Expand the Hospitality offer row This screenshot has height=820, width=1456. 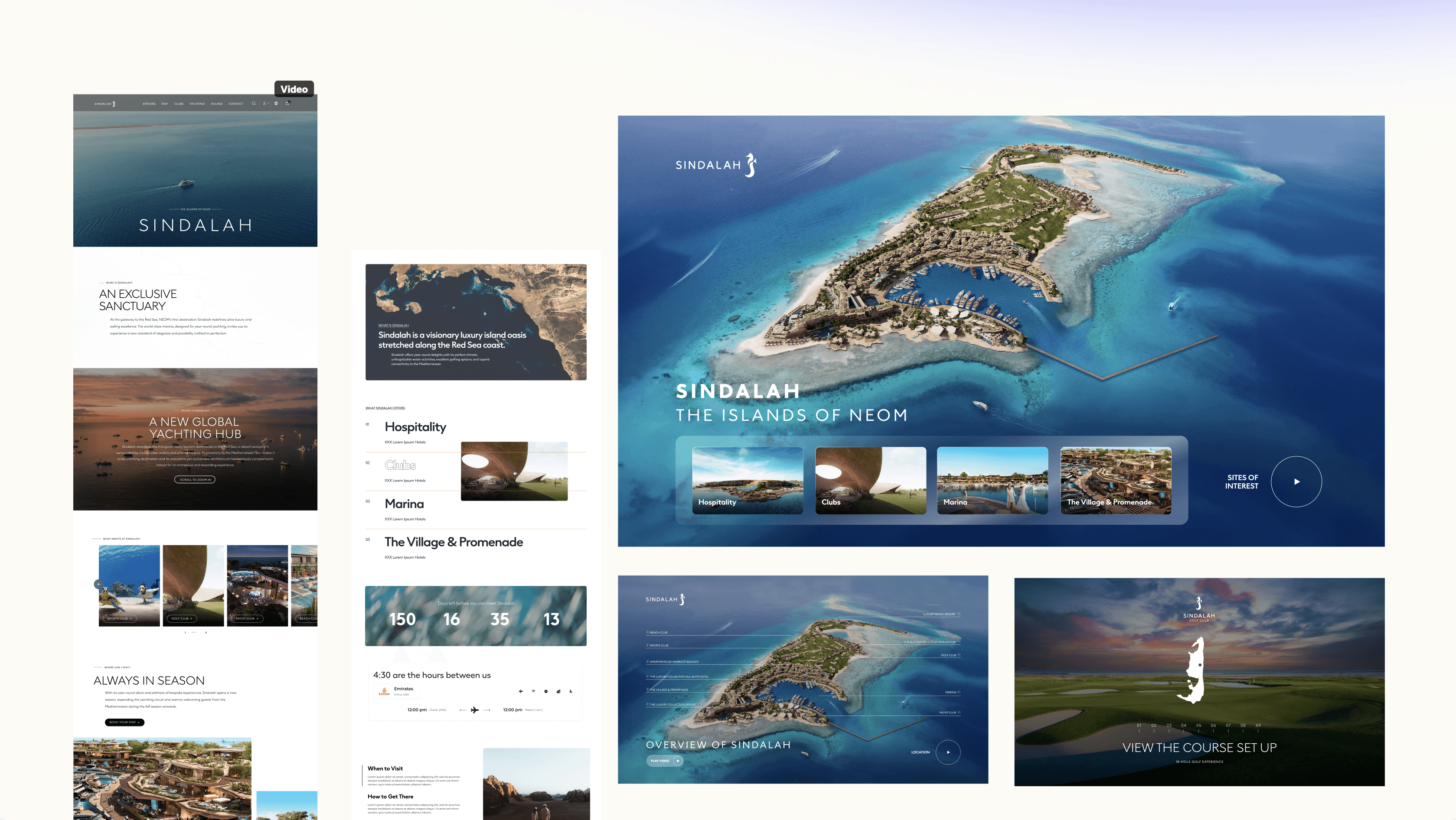(x=415, y=427)
